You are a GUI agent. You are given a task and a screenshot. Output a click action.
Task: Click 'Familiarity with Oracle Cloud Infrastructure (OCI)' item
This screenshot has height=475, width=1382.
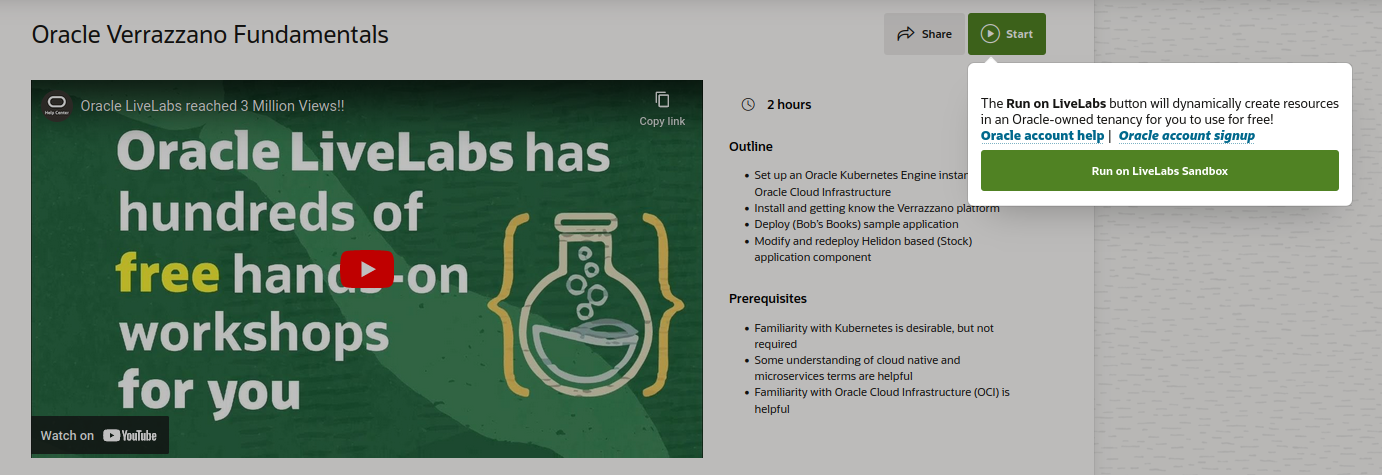(882, 400)
